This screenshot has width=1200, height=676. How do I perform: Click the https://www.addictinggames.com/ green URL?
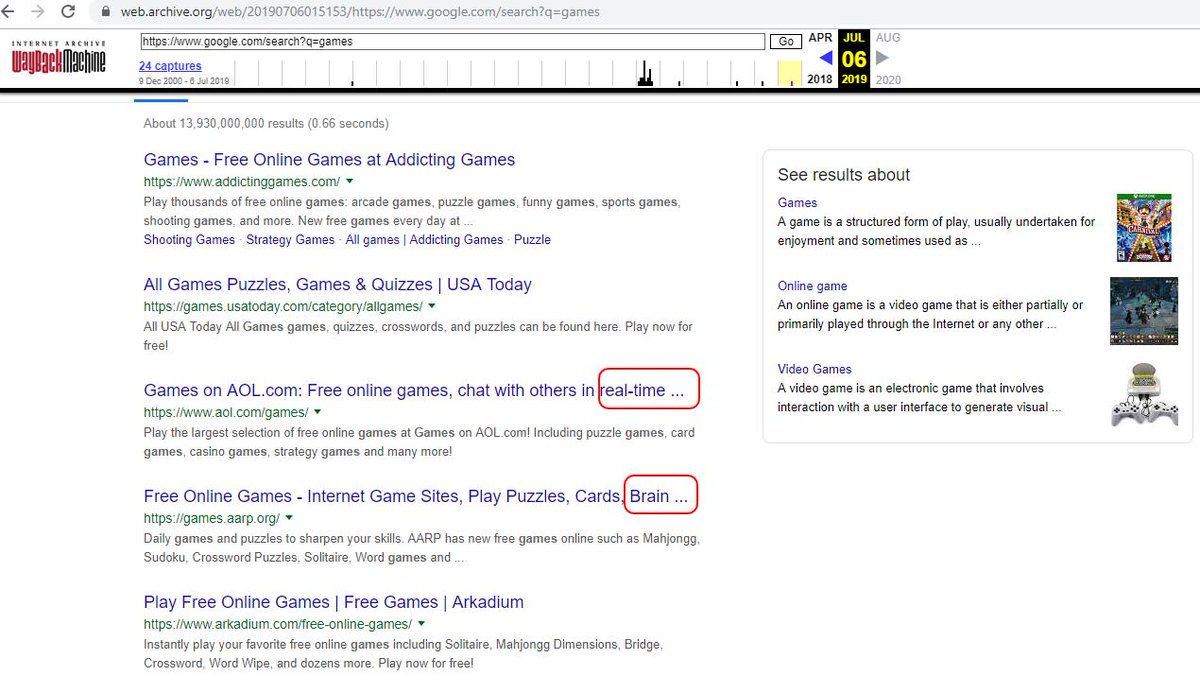pos(242,182)
